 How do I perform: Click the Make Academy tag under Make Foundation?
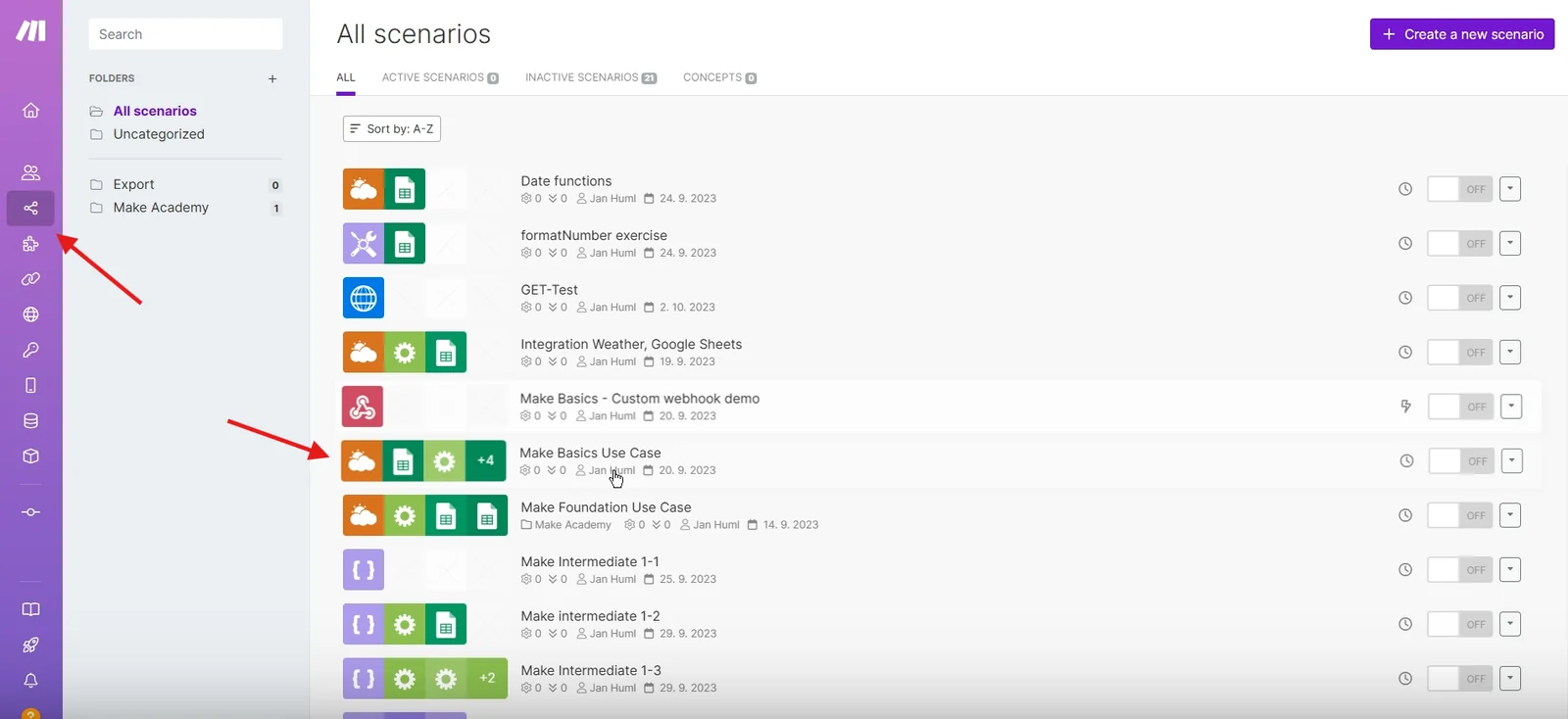[566, 525]
